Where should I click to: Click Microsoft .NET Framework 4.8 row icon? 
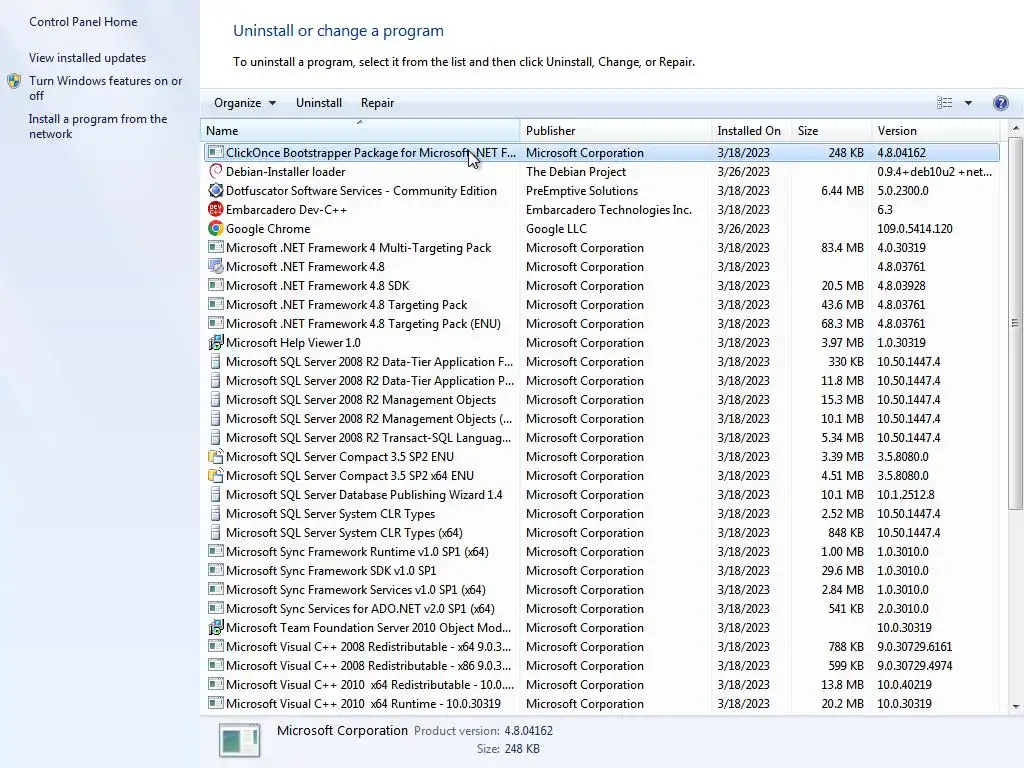[x=216, y=266]
